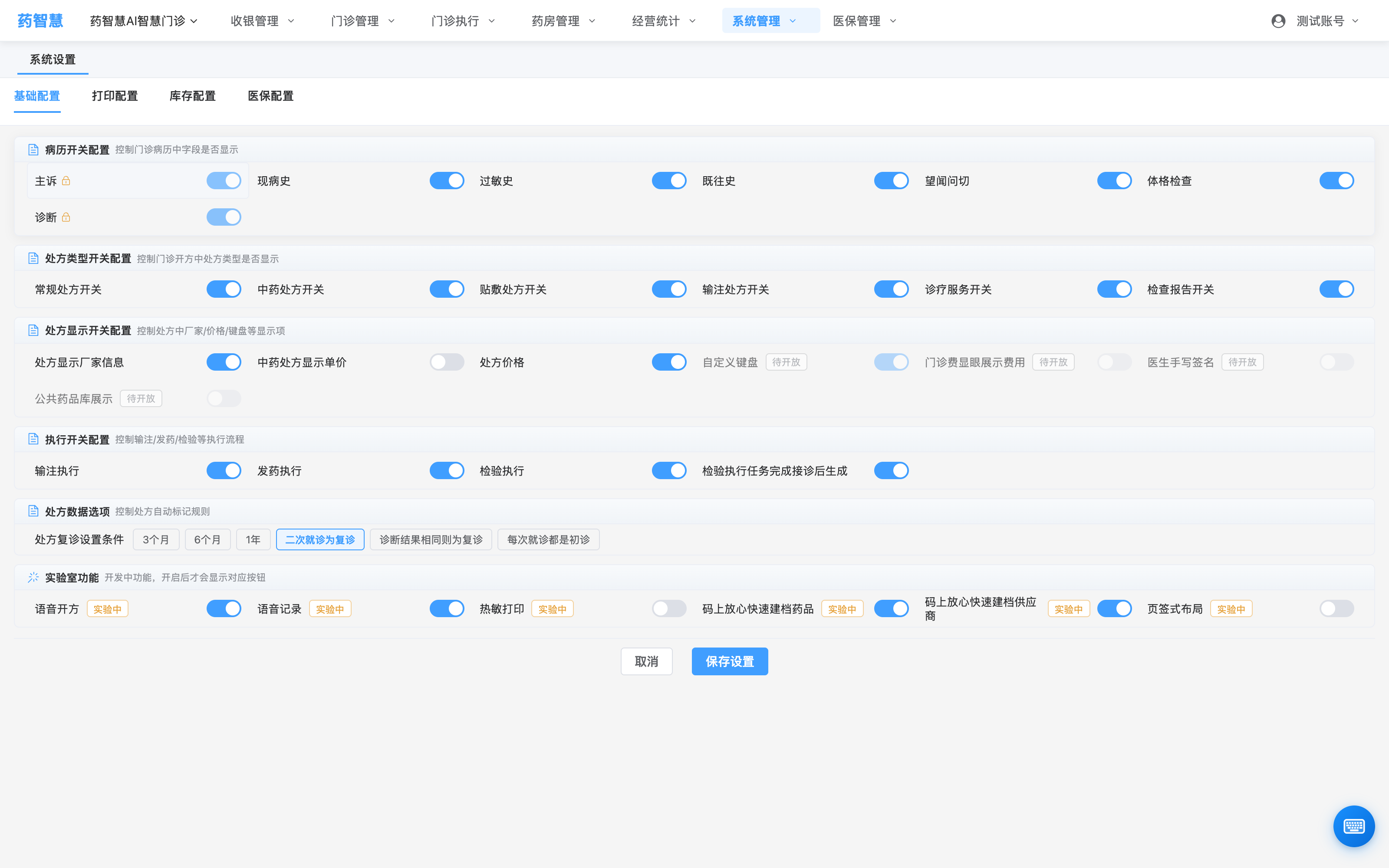
Task: Open the 收银管理 dropdown menu
Action: coord(262,21)
